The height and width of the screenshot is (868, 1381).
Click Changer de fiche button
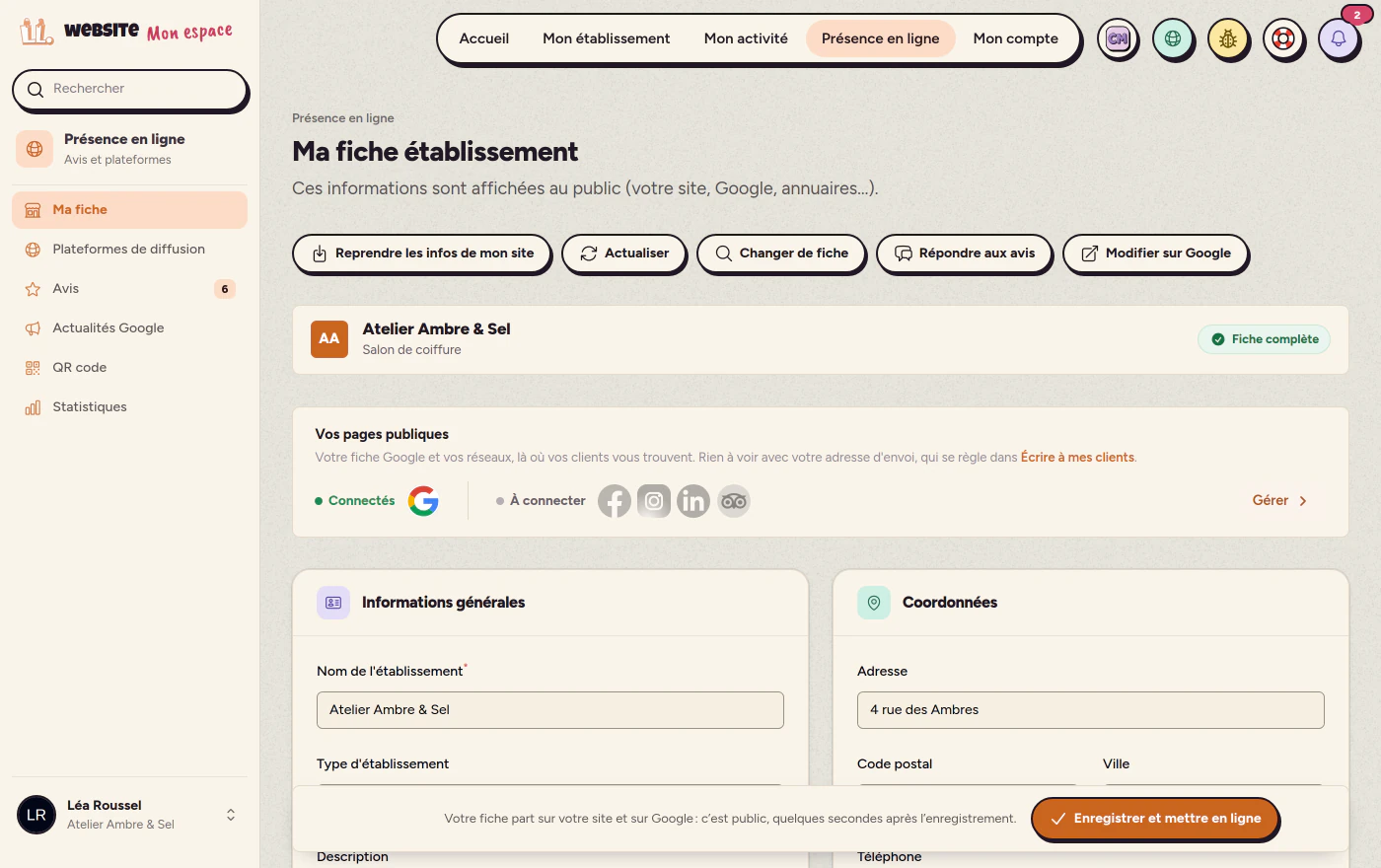point(781,253)
